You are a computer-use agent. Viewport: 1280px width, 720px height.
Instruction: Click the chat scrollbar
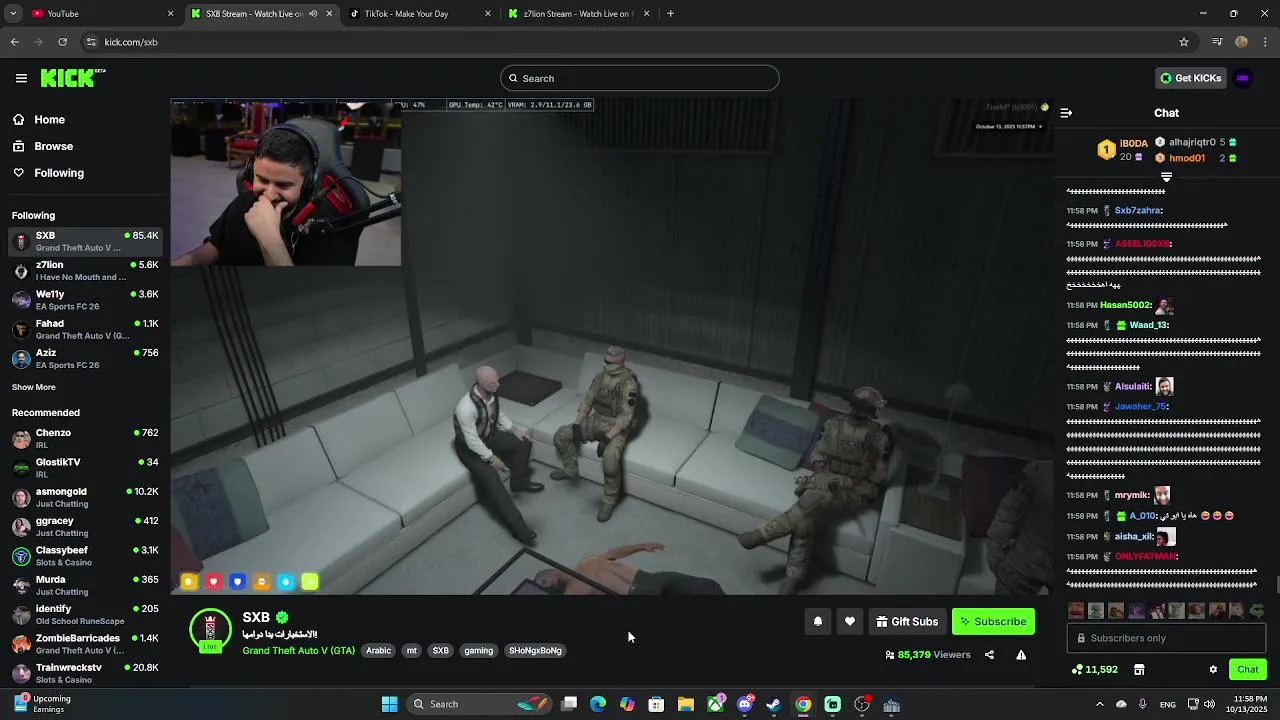point(1277,585)
